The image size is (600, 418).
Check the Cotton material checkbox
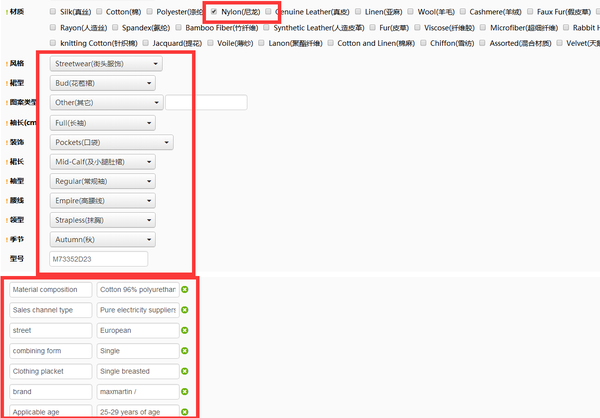pos(99,11)
